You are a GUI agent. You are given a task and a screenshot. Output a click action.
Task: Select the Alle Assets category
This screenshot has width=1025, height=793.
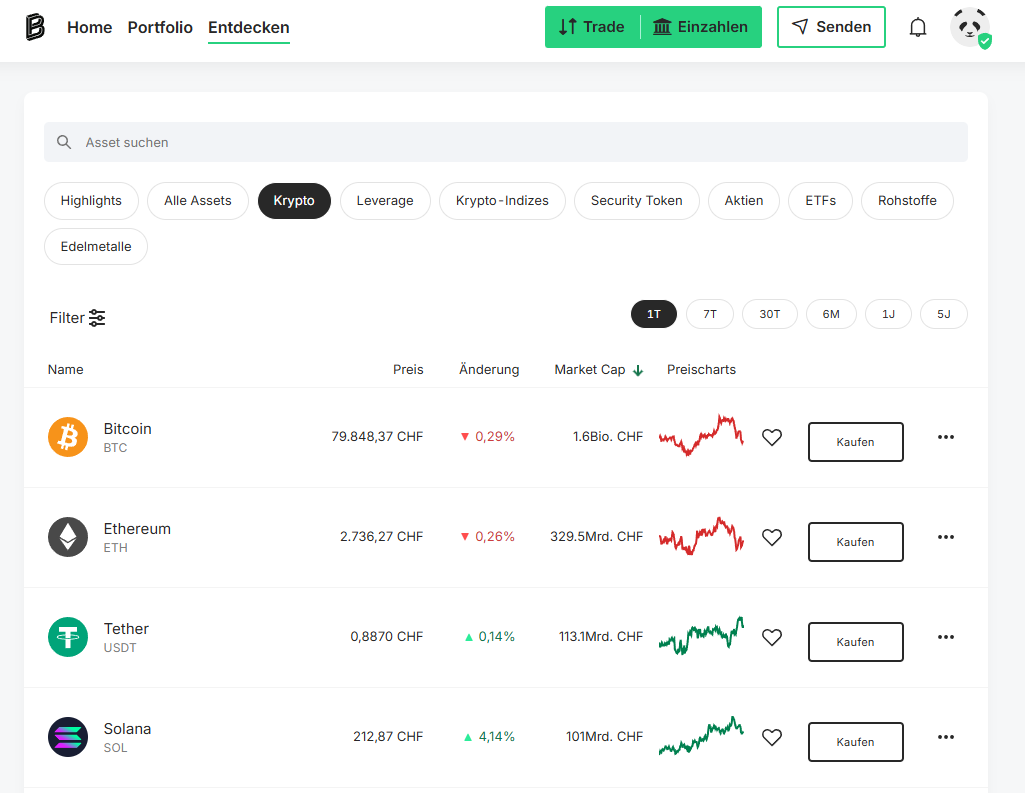(198, 201)
